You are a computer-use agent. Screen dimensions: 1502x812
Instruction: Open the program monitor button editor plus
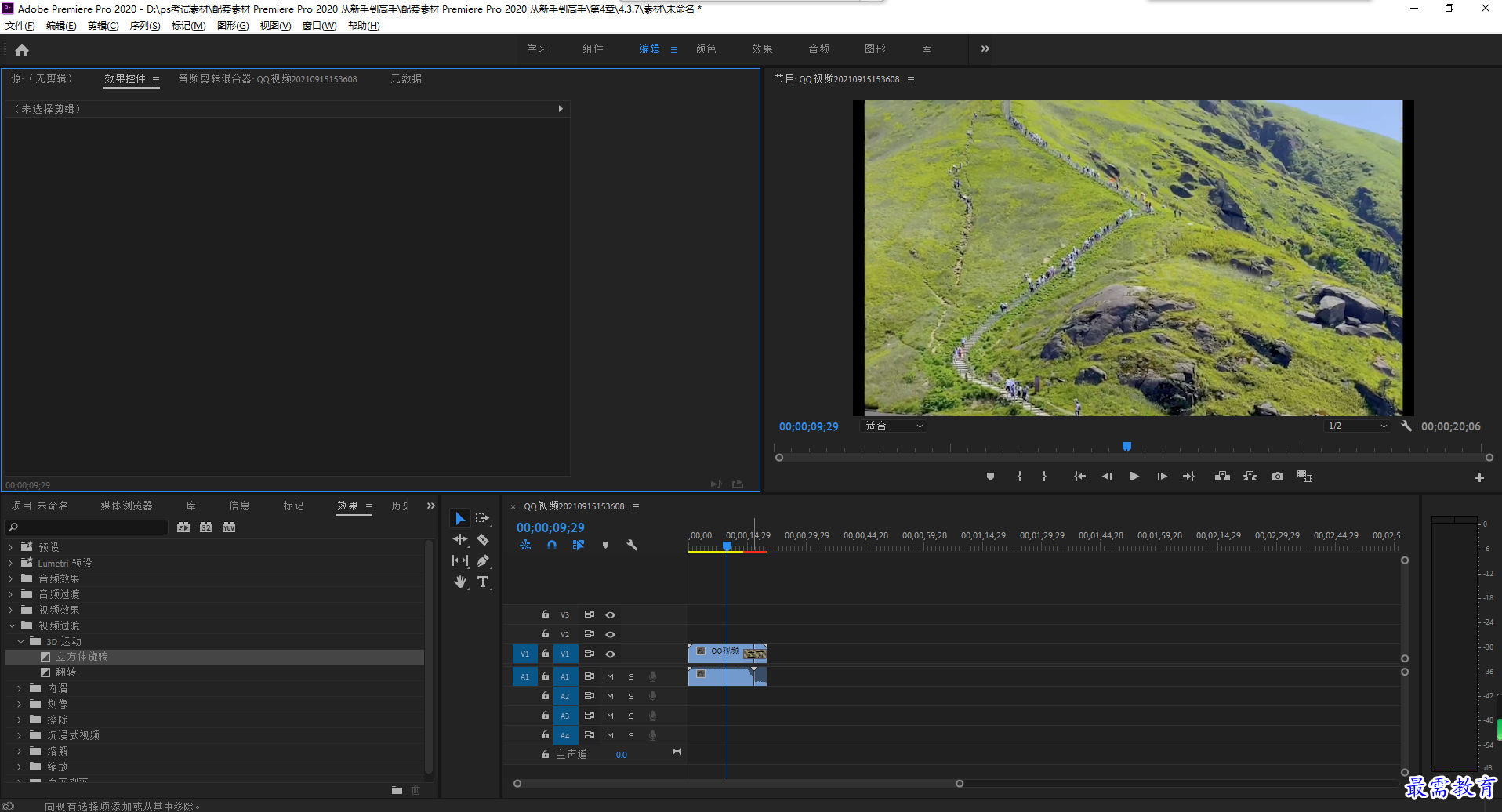1479,477
